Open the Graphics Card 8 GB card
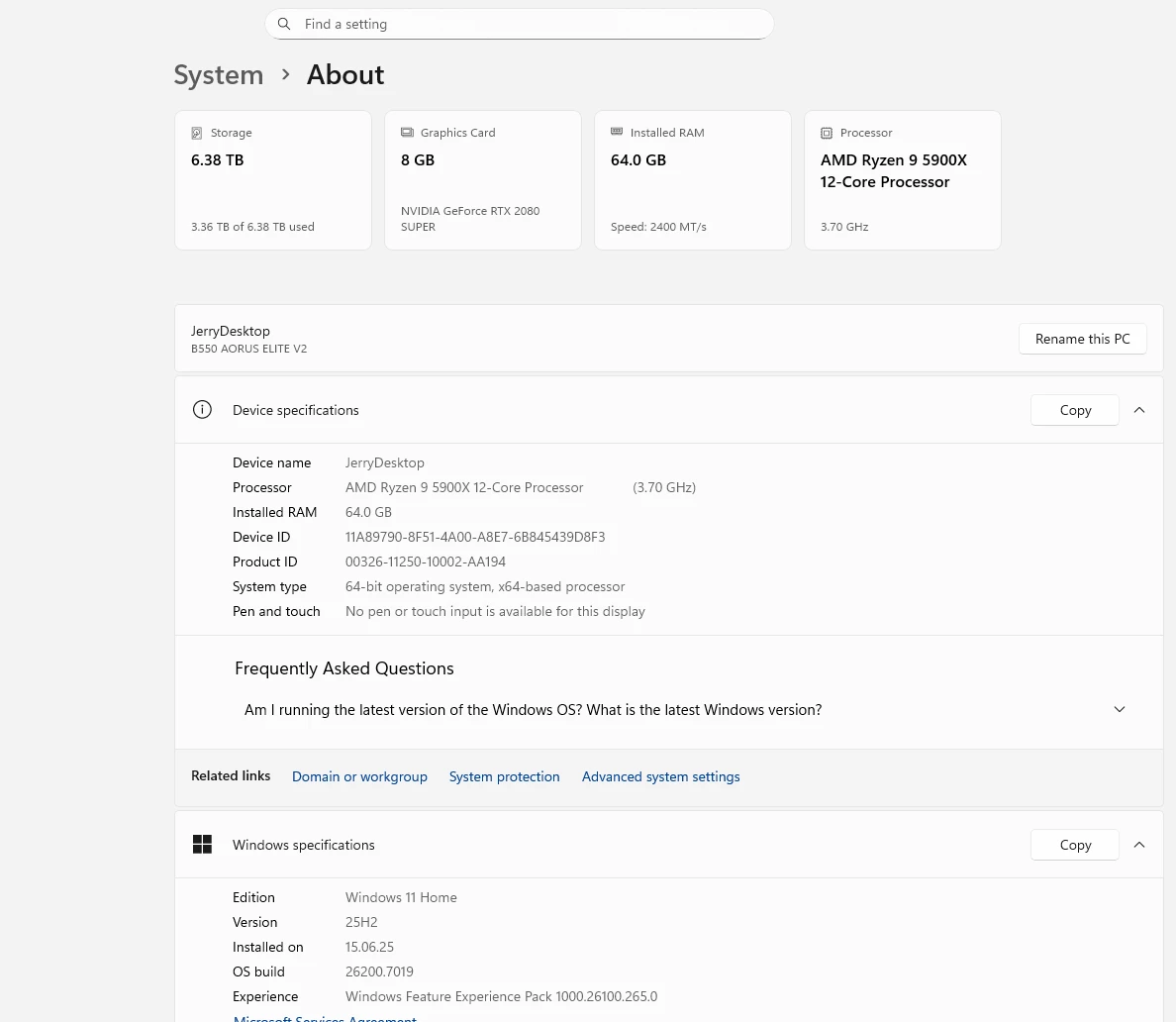The height and width of the screenshot is (1022, 1176). point(483,180)
